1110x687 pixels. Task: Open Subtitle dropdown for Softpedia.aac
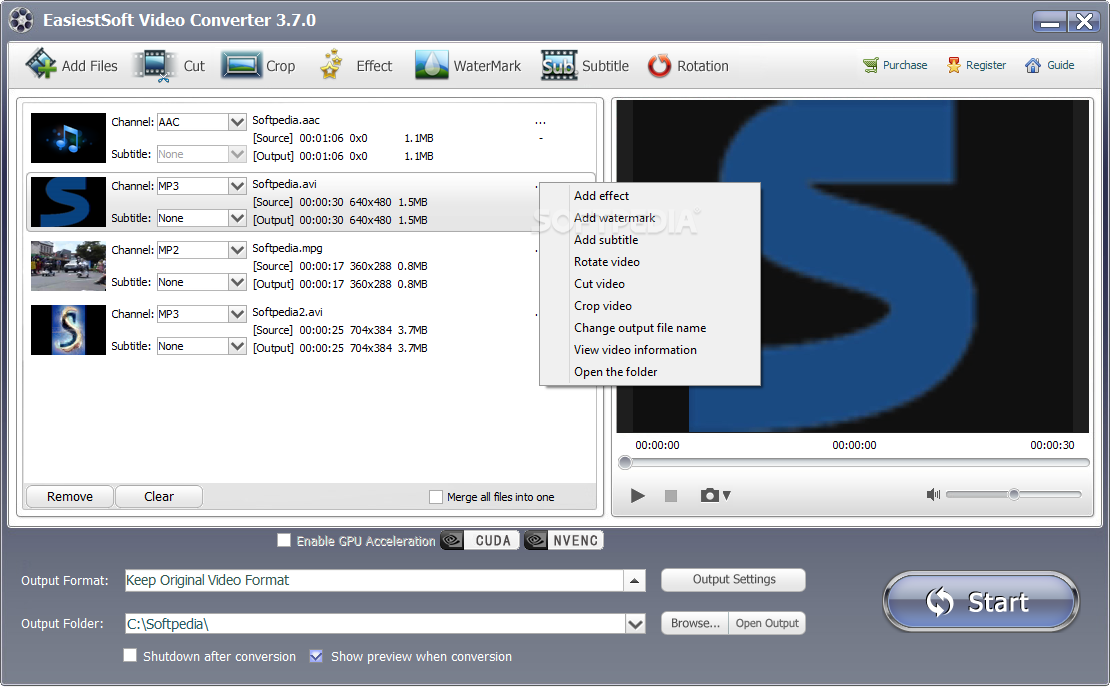click(237, 154)
